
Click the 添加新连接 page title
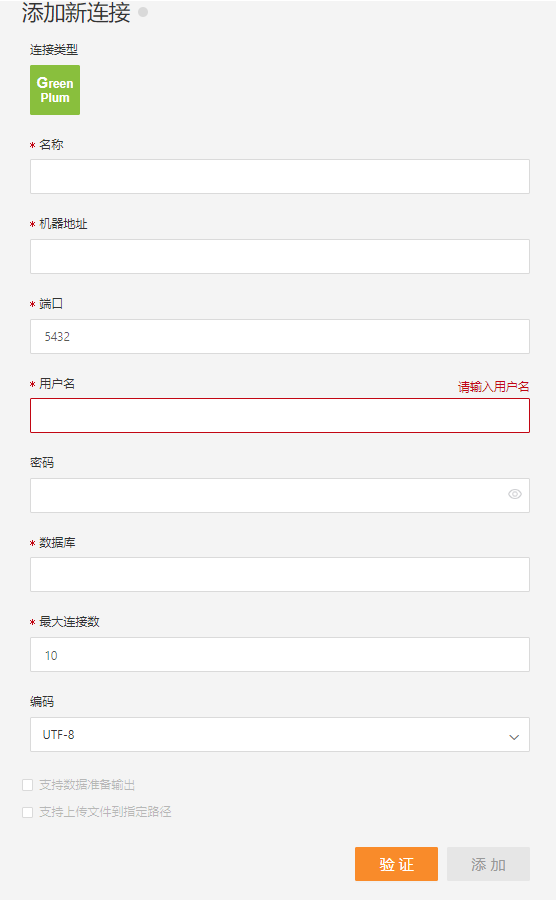pyautogui.click(x=76, y=13)
